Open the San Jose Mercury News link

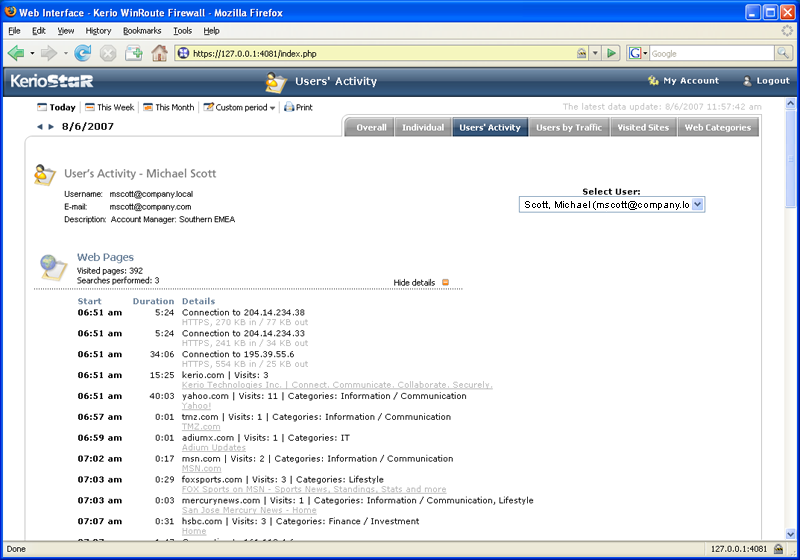pyautogui.click(x=249, y=511)
